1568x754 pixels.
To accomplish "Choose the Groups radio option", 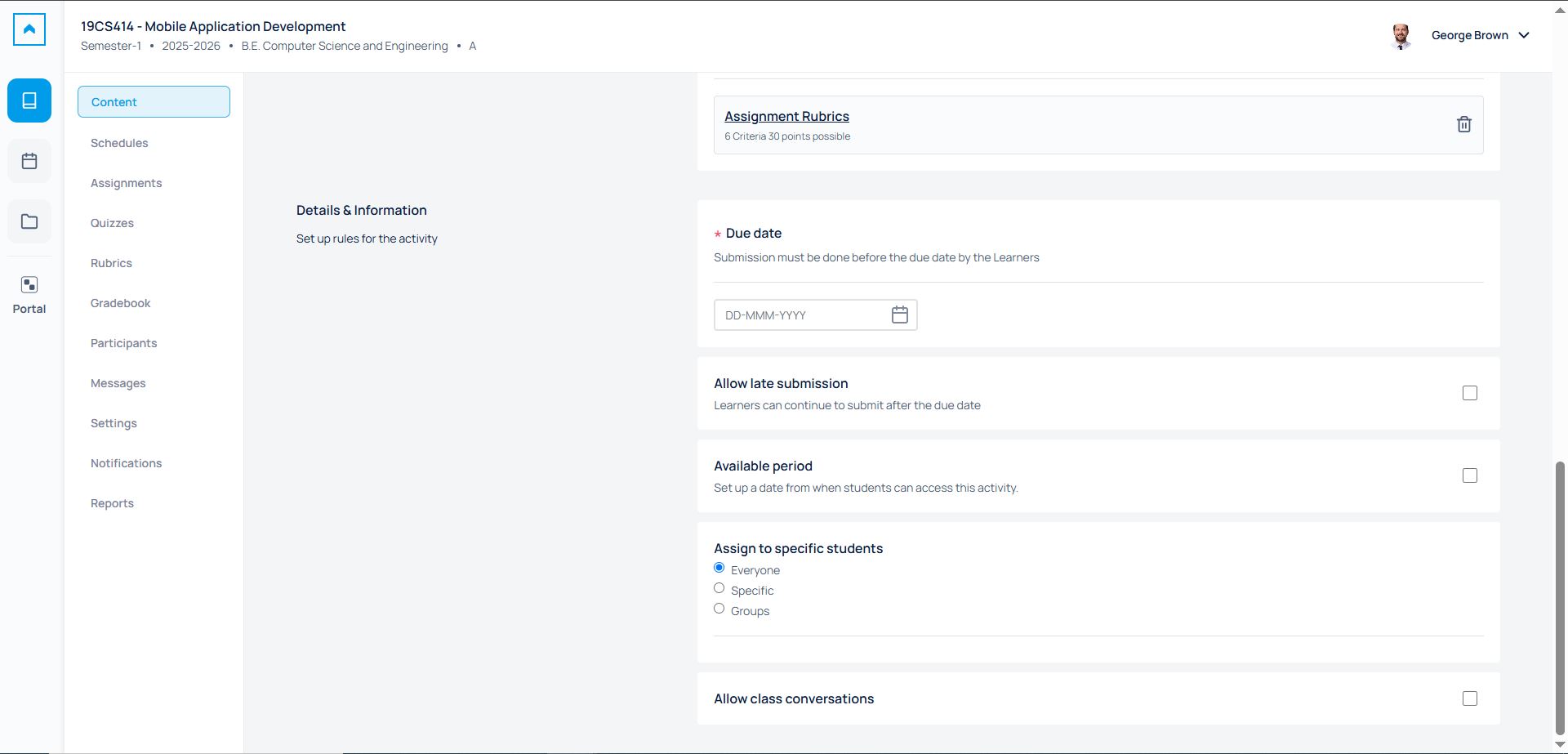I will click(719, 609).
